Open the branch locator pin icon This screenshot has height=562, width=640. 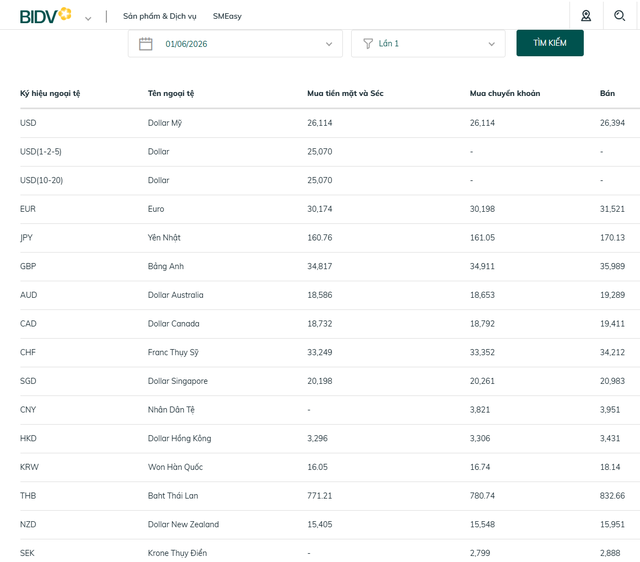[586, 16]
